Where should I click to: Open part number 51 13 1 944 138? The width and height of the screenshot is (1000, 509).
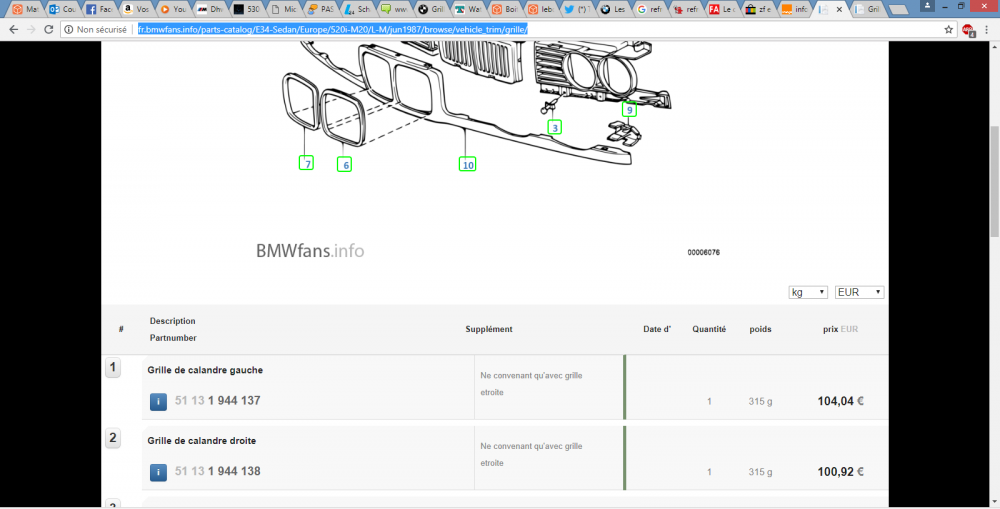217,471
